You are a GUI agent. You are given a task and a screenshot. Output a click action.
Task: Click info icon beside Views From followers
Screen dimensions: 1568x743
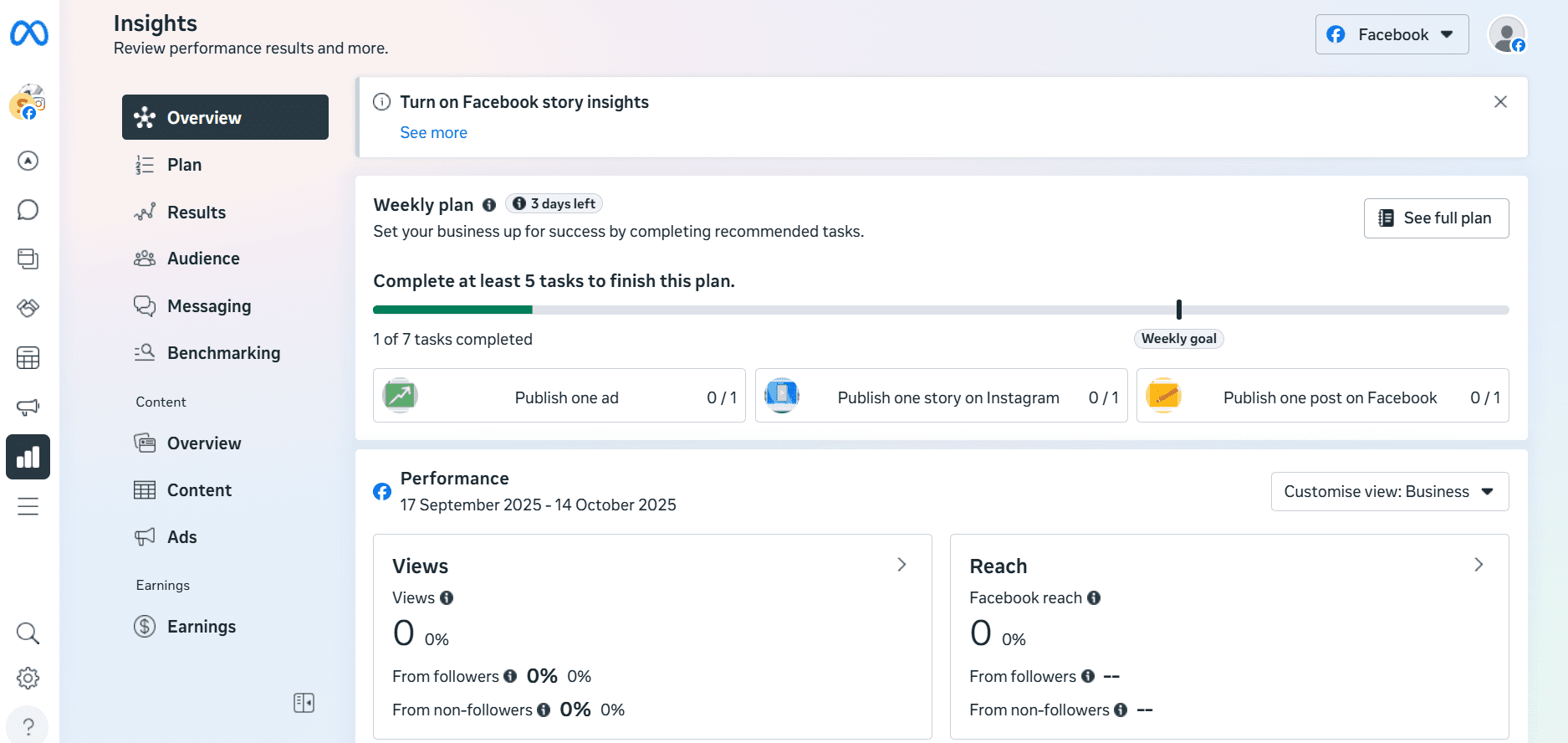(x=510, y=676)
